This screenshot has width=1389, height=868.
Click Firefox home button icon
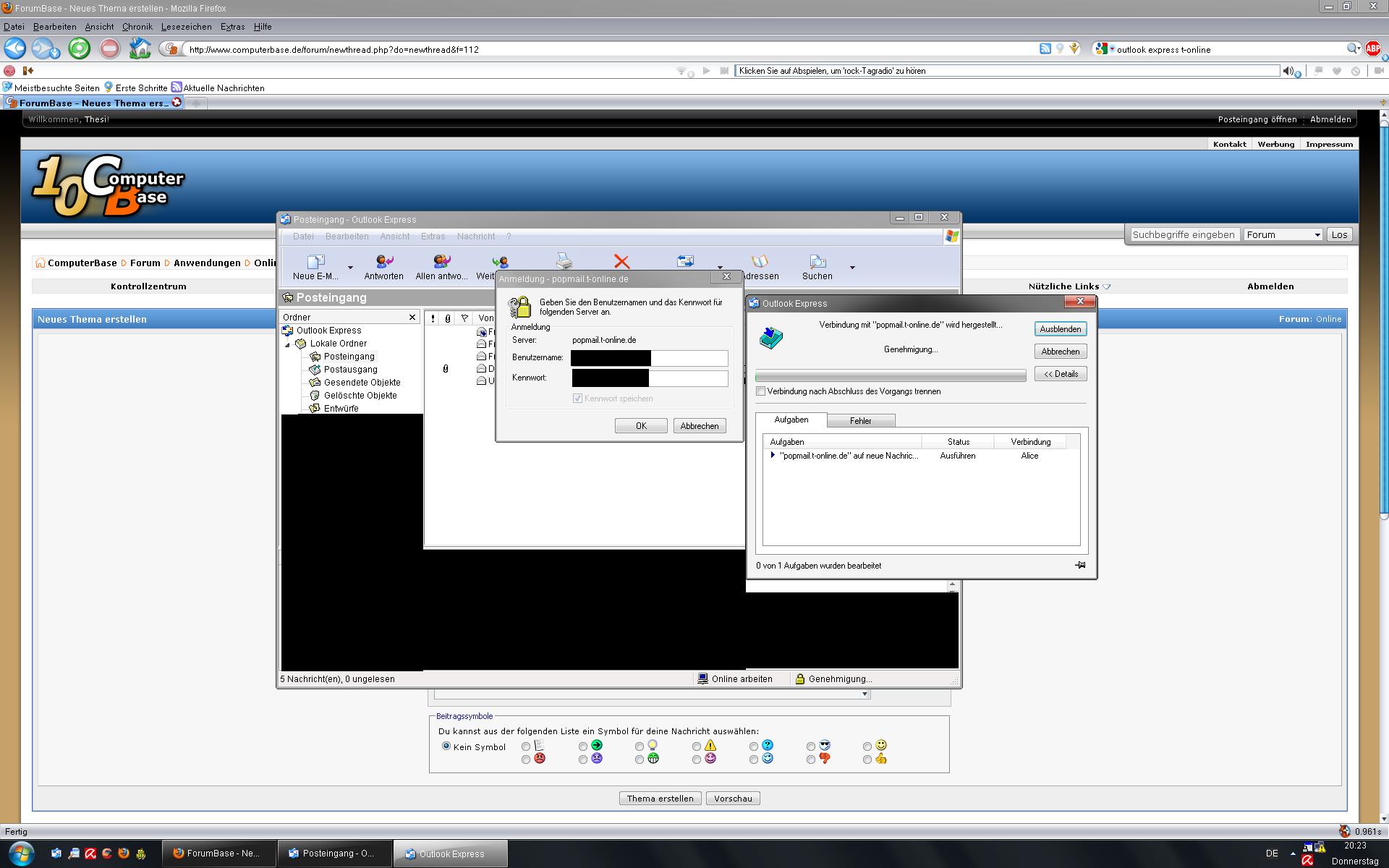tap(140, 48)
